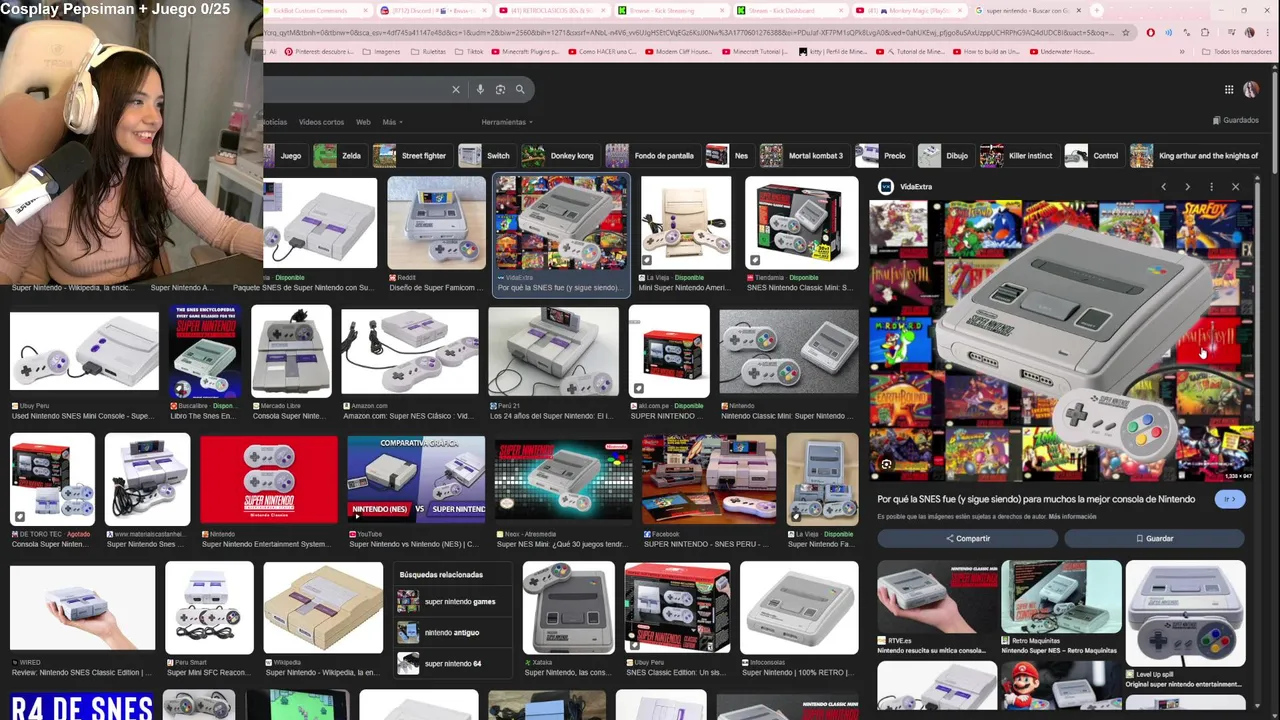
Task: Close the 'super nintendo - Buscar con Google' tab
Action: click(x=1079, y=10)
